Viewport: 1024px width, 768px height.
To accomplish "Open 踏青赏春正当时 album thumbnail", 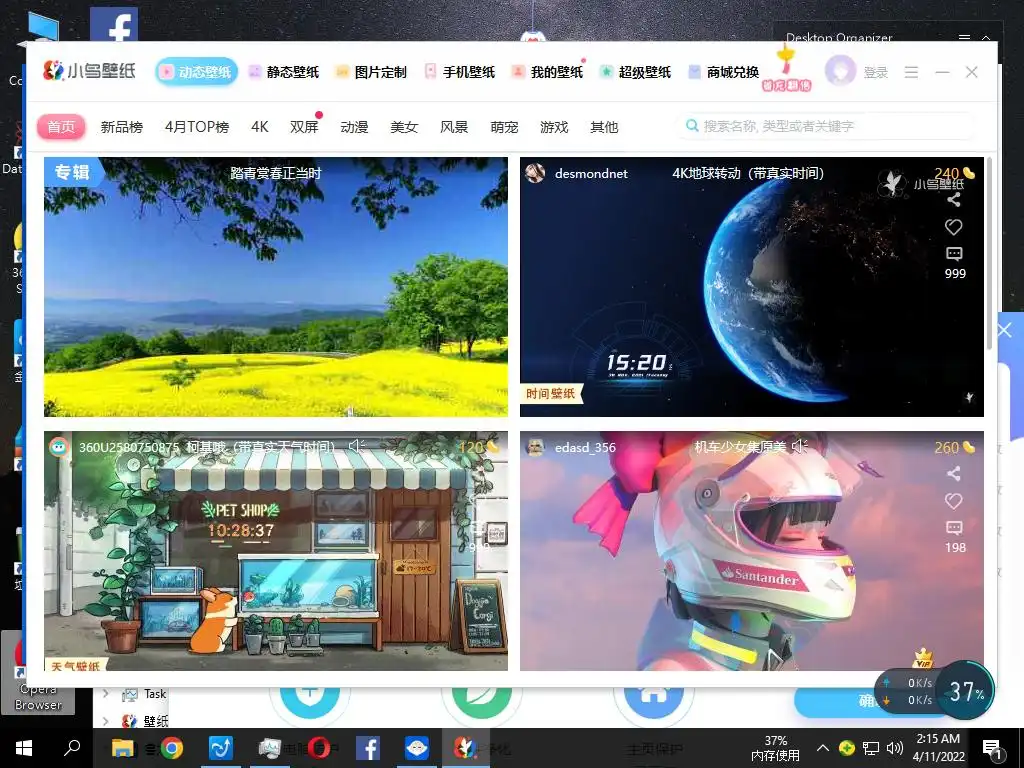I will [x=276, y=287].
